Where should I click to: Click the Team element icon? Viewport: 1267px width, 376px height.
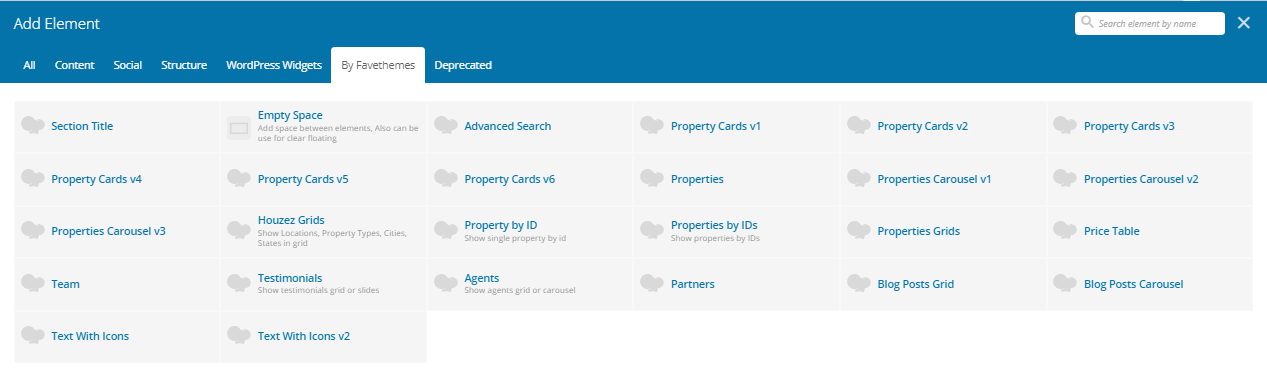point(33,284)
